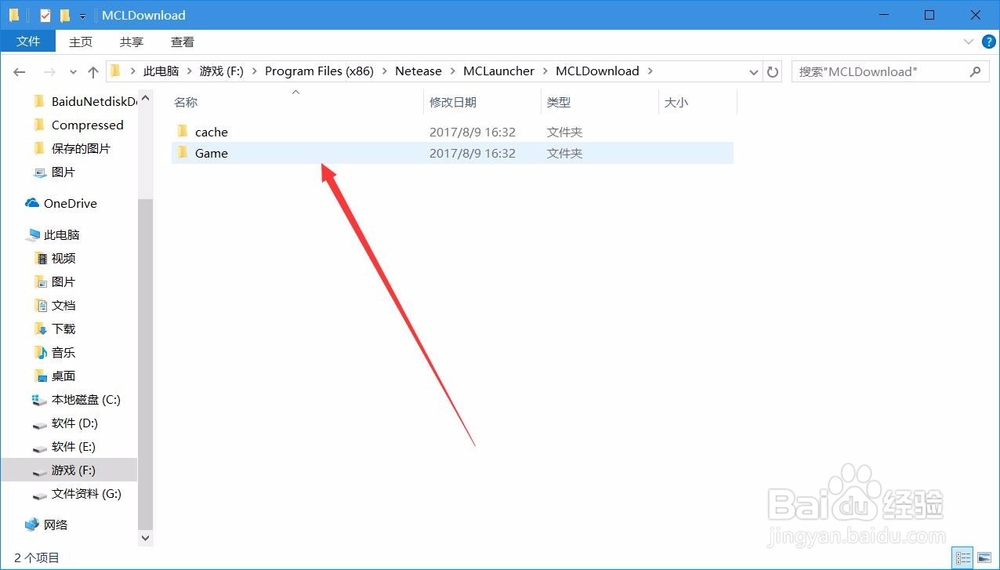Open customize quick access toolbar dropdown

coord(82,16)
